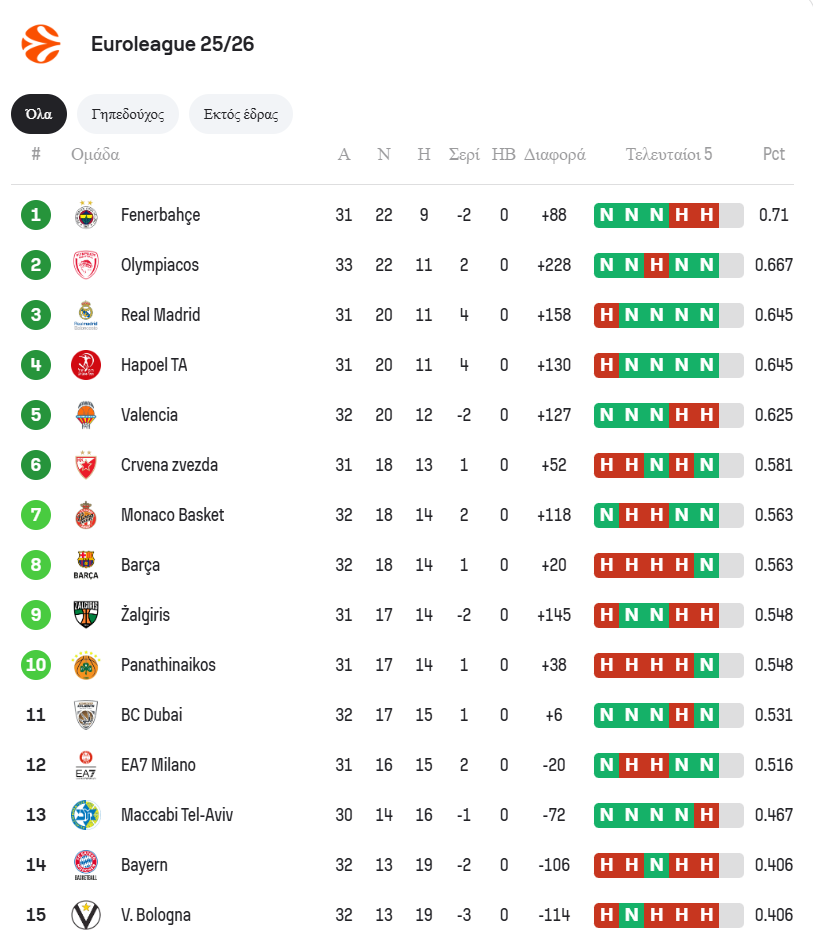
Task: Click the Maccabi Tel-Aviv logo
Action: tap(86, 815)
